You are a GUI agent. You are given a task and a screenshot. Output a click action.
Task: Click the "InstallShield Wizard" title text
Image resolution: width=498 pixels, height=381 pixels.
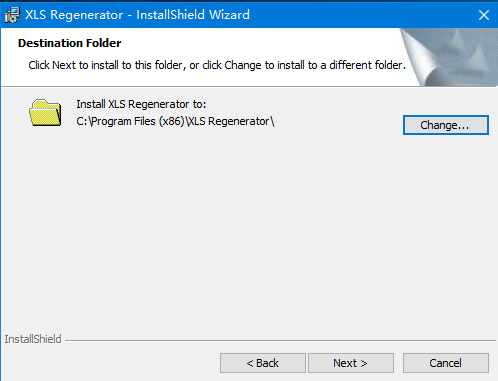pos(193,15)
